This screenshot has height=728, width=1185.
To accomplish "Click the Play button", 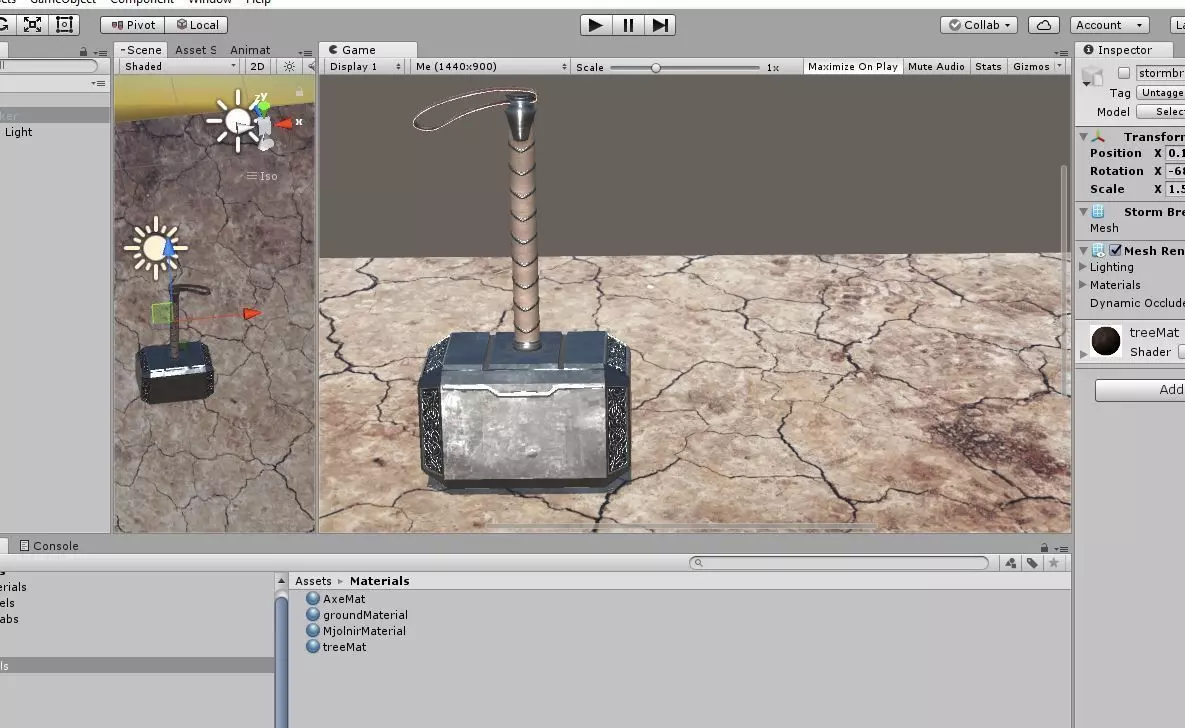I will (x=596, y=25).
